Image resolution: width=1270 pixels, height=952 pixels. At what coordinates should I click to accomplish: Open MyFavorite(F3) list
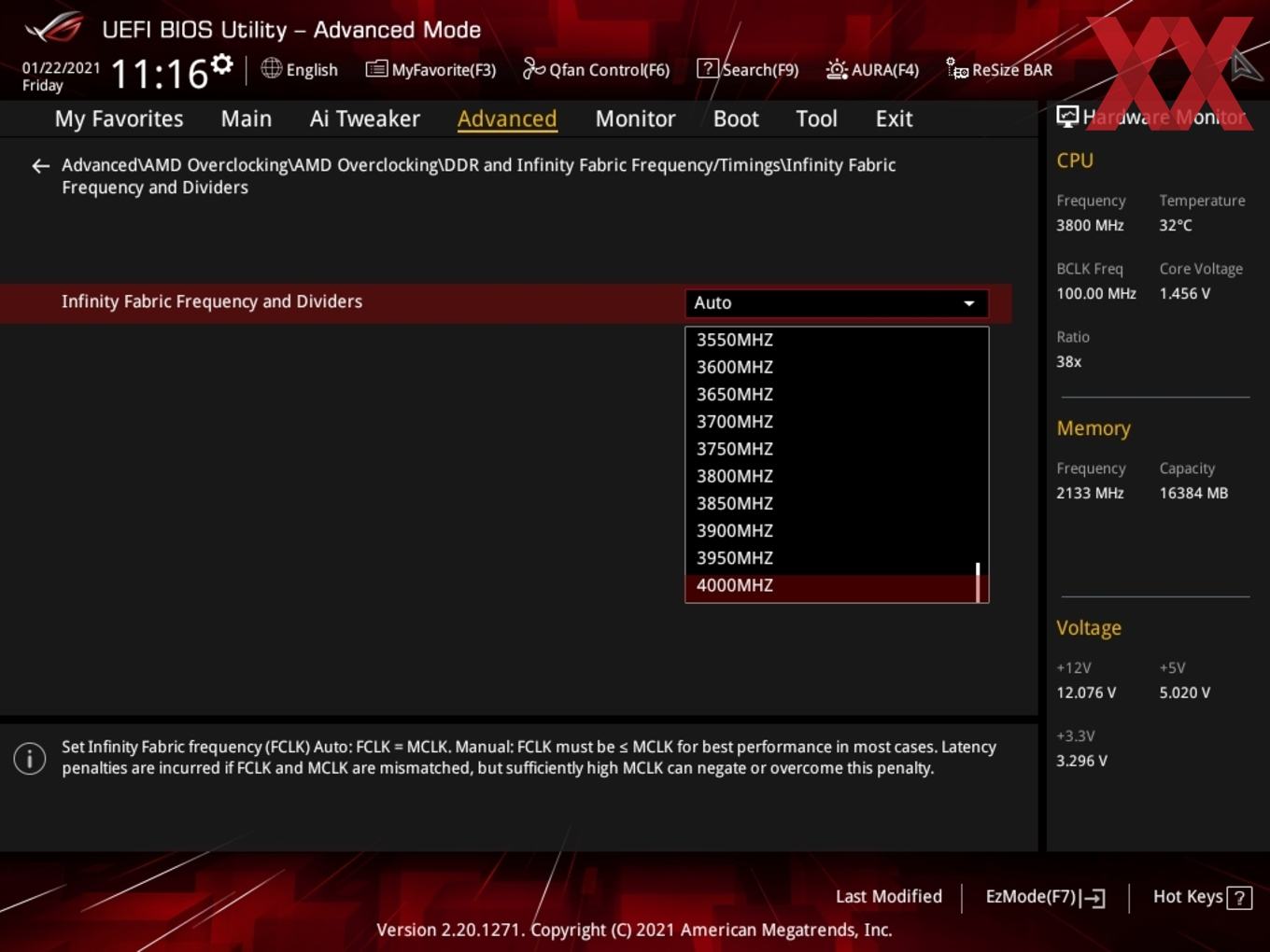[430, 69]
